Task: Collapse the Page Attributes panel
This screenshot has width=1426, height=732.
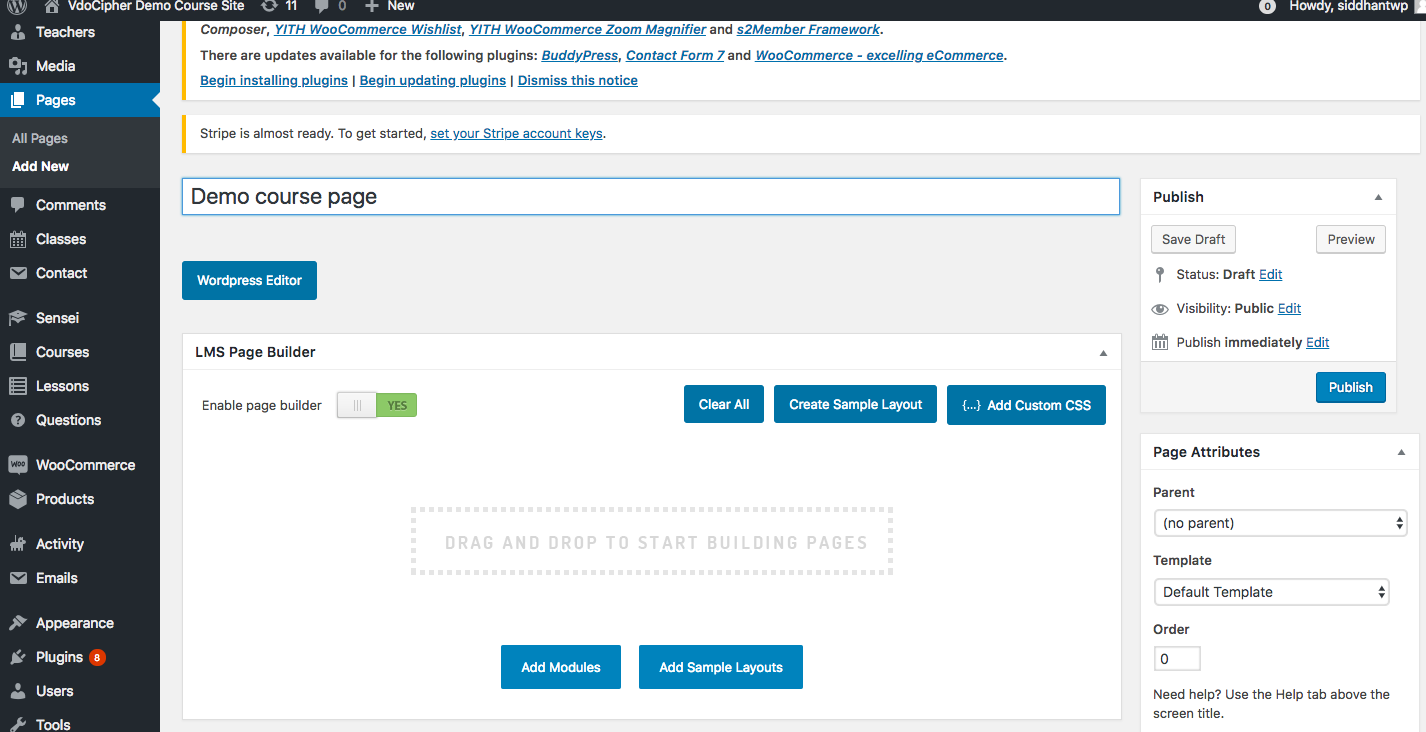Action: (1401, 452)
